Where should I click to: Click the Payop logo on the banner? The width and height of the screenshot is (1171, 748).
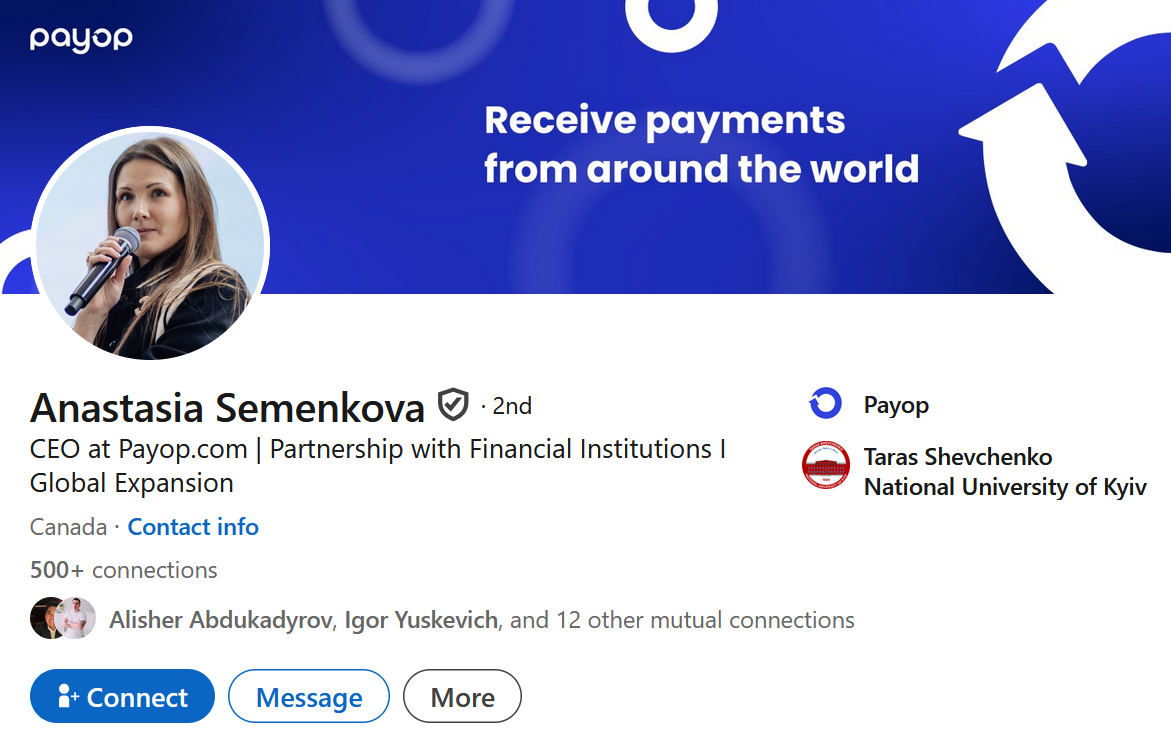80,38
